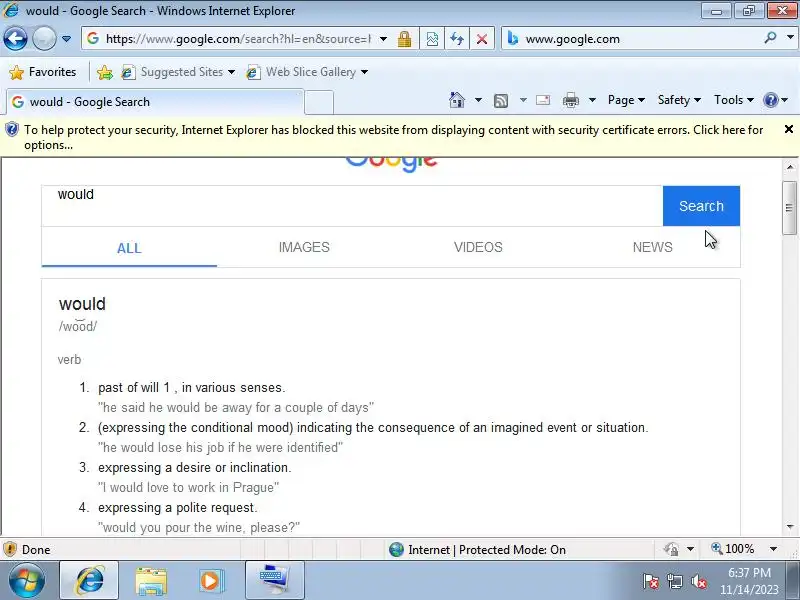
Task: Click the vertical scrollbar thumb
Action: coord(790,208)
